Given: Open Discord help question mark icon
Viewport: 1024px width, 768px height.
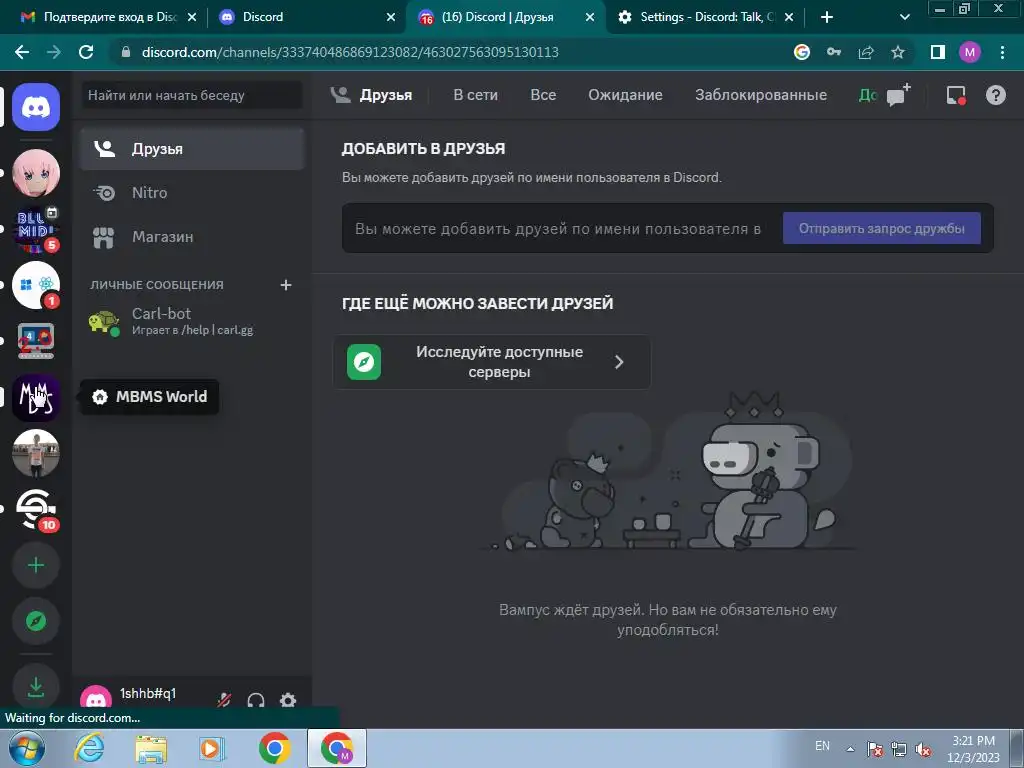Looking at the screenshot, I should click(995, 95).
